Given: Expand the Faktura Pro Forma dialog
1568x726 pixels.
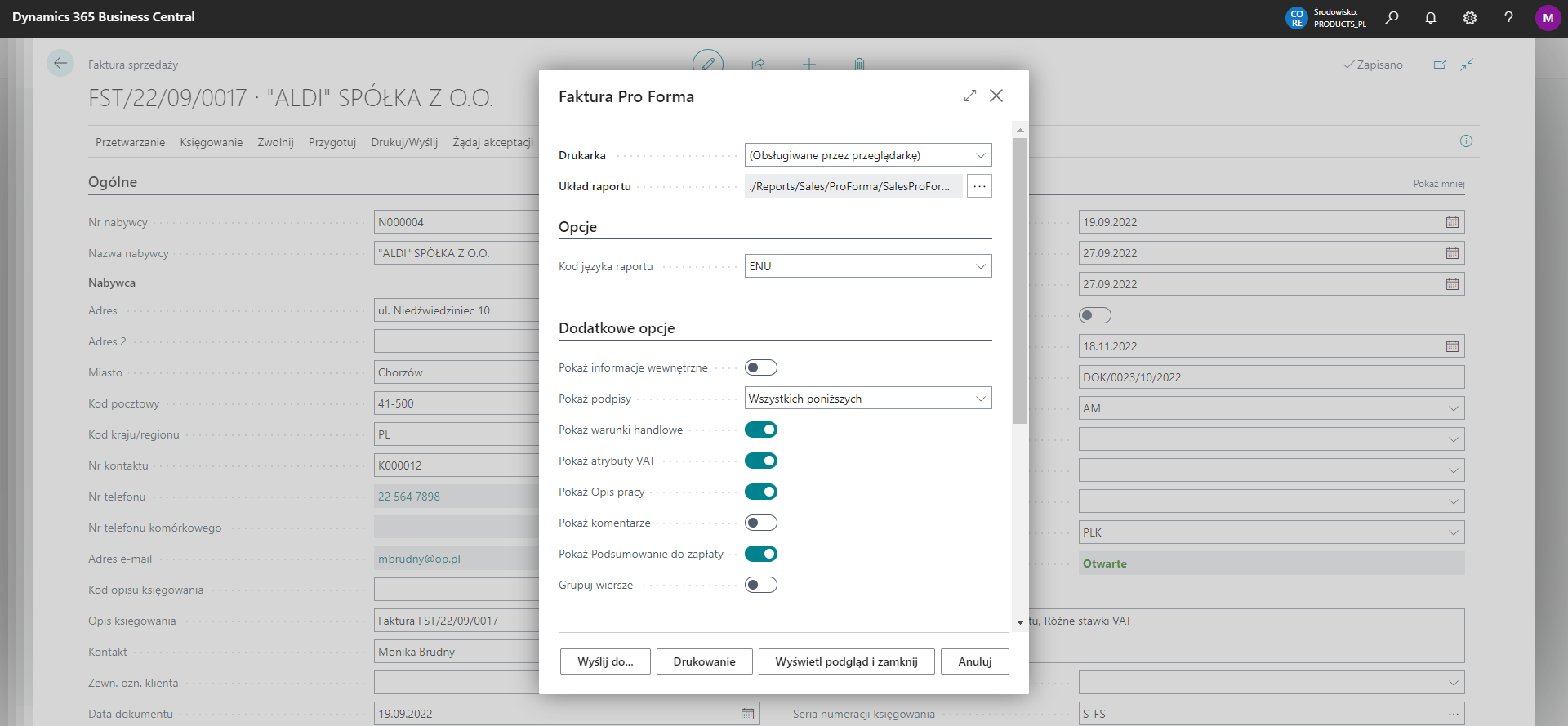Looking at the screenshot, I should point(970,96).
